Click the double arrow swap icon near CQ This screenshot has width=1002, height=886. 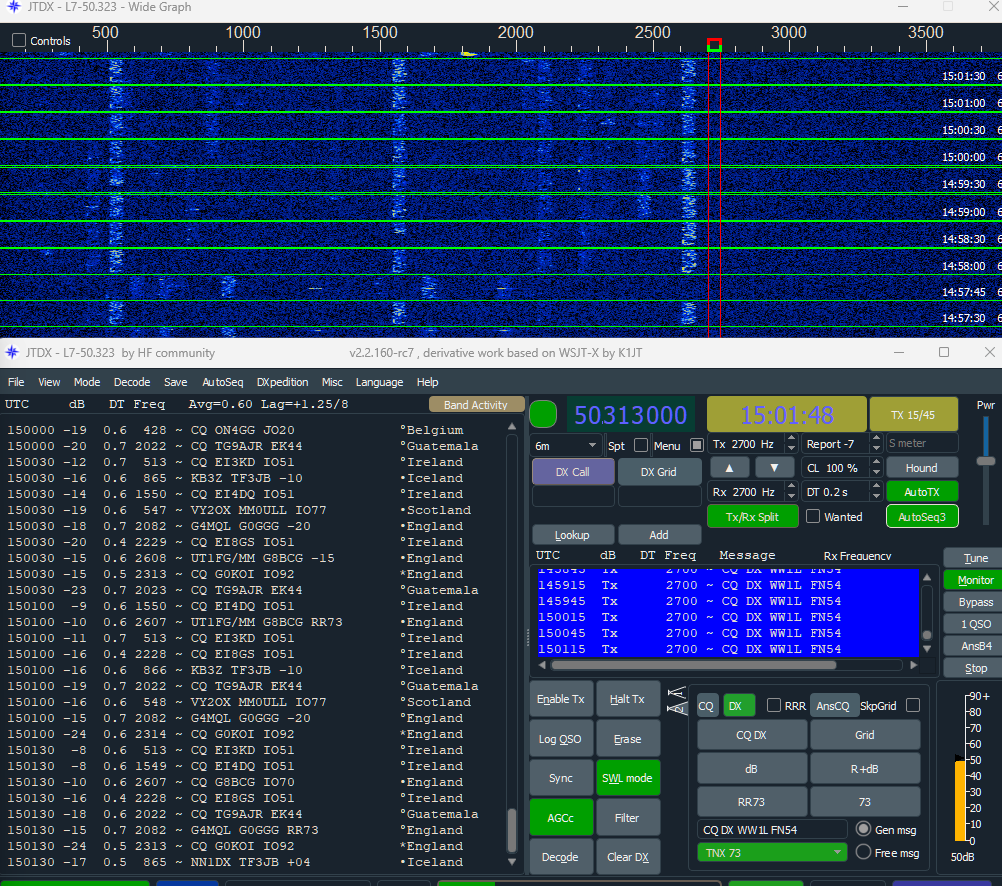[x=677, y=701]
